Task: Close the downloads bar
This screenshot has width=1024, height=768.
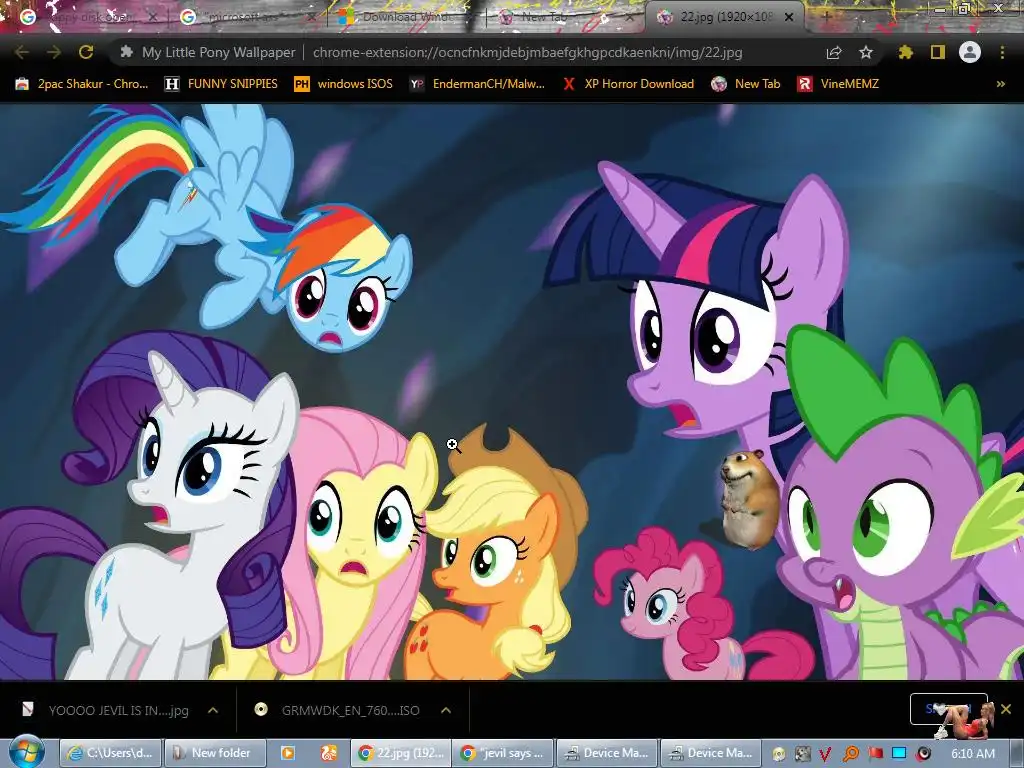Action: pos(1006,709)
